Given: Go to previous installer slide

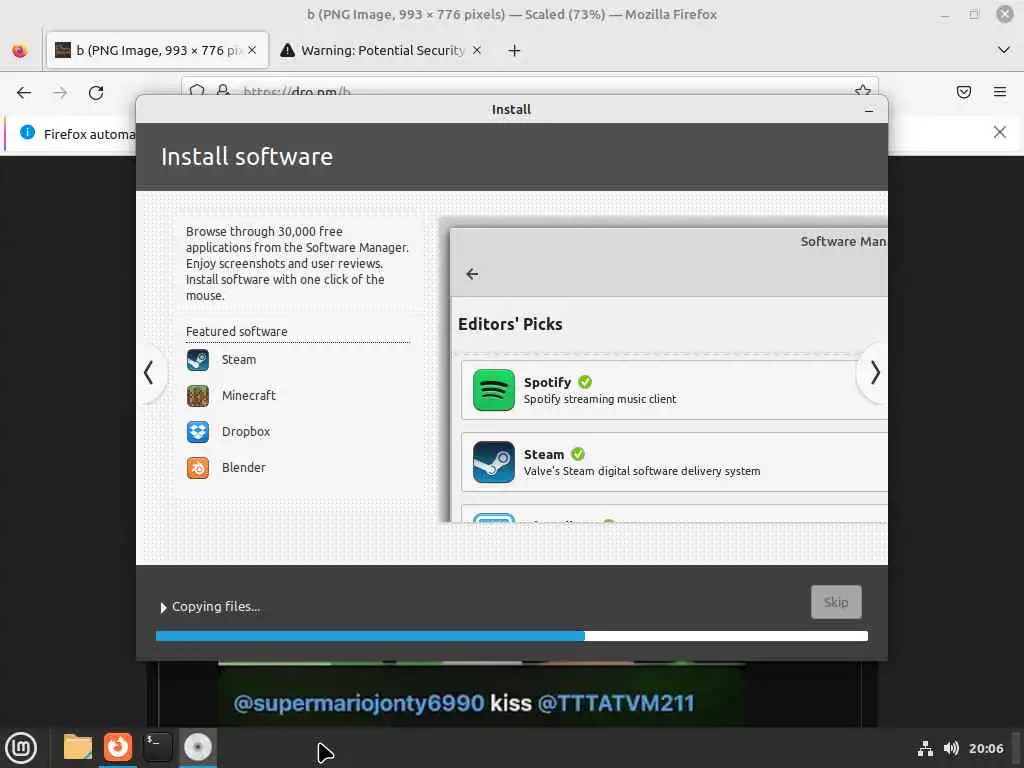Looking at the screenshot, I should tap(149, 373).
